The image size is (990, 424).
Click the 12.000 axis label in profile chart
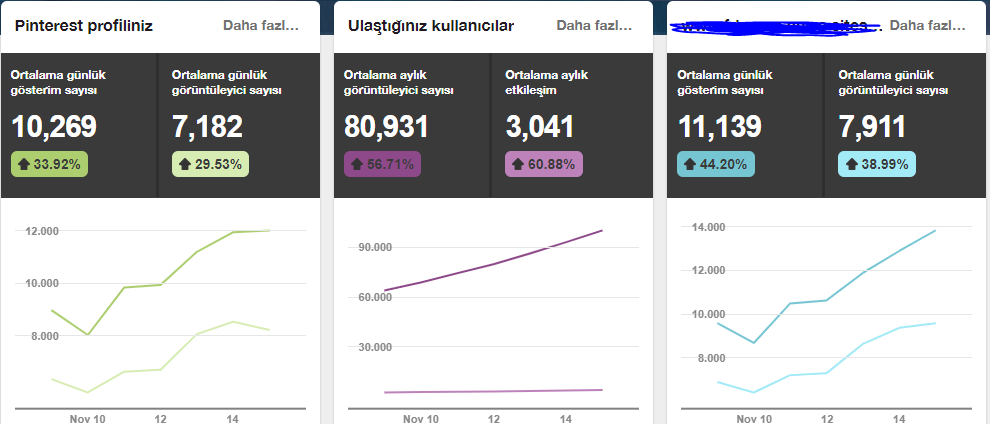coord(42,231)
